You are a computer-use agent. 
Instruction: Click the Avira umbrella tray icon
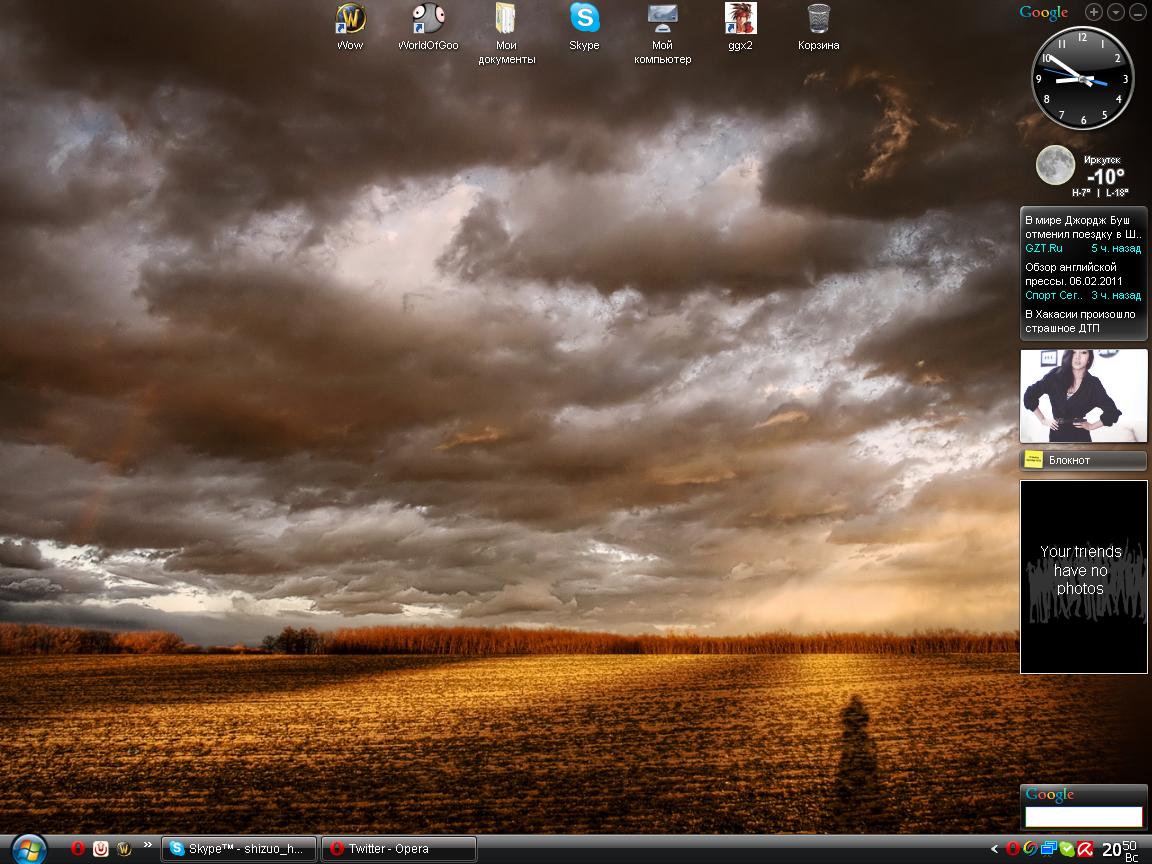(x=1085, y=849)
